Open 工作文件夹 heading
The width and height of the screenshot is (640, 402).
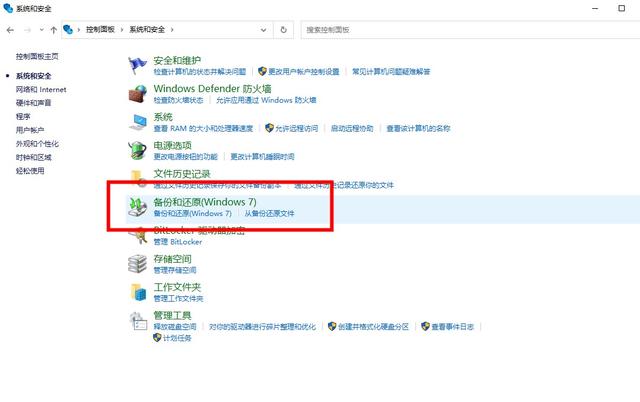(177, 287)
